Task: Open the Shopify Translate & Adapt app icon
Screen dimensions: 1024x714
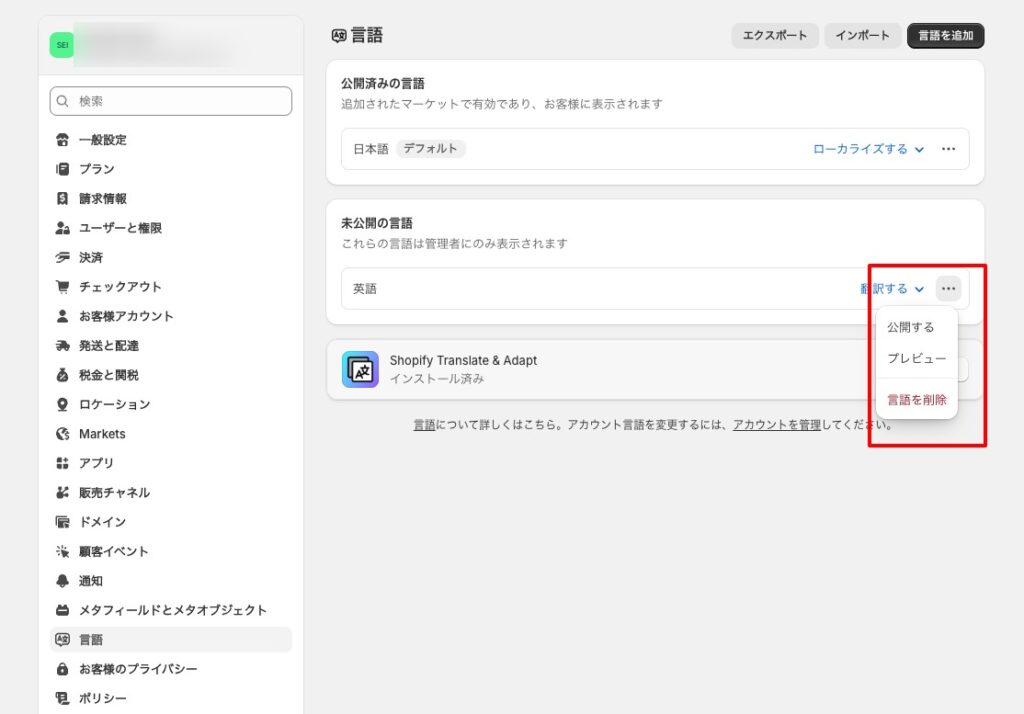Action: [360, 367]
